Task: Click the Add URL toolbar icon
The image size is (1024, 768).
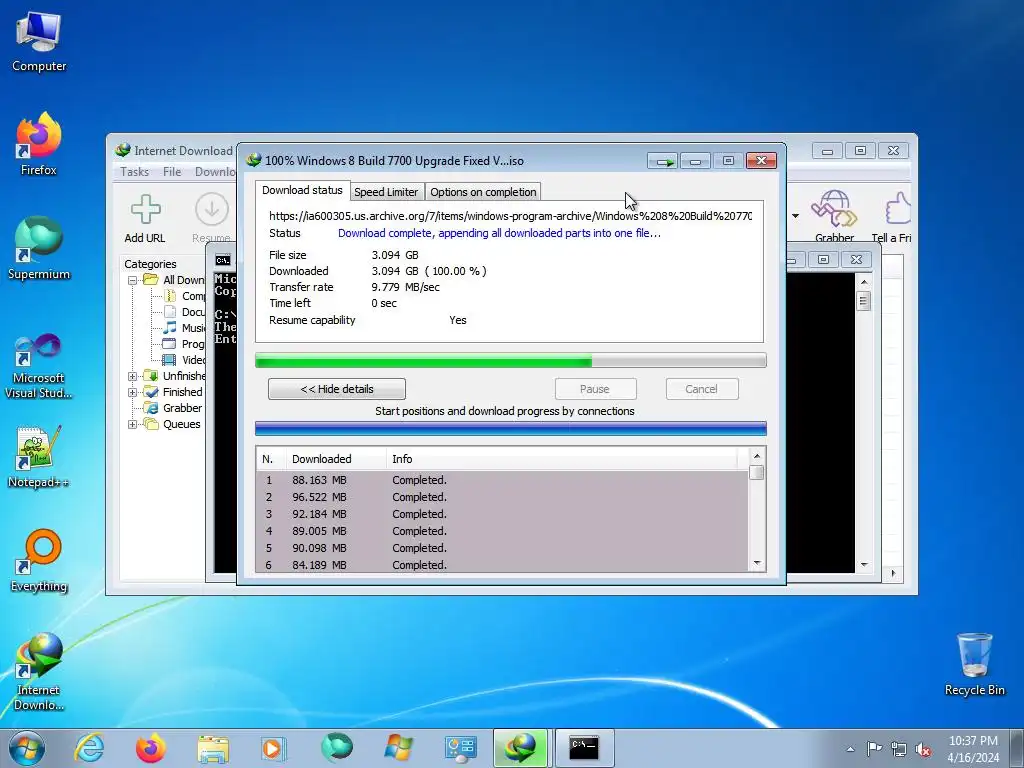Action: pos(145,219)
